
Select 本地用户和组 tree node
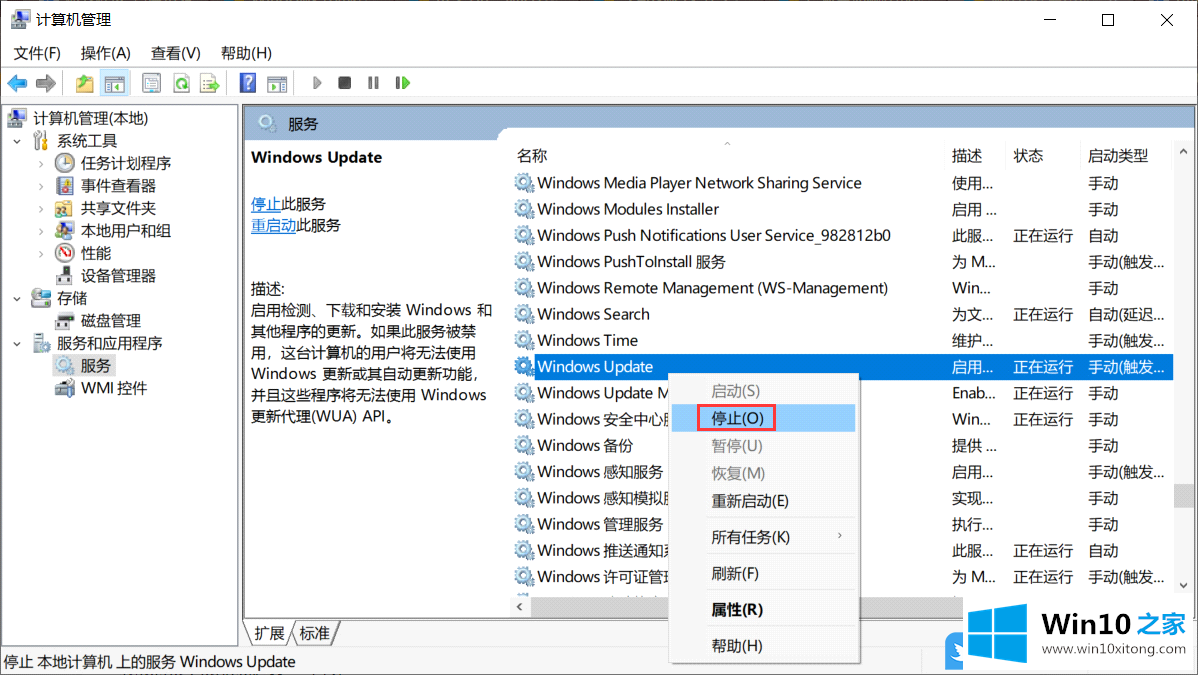point(125,231)
